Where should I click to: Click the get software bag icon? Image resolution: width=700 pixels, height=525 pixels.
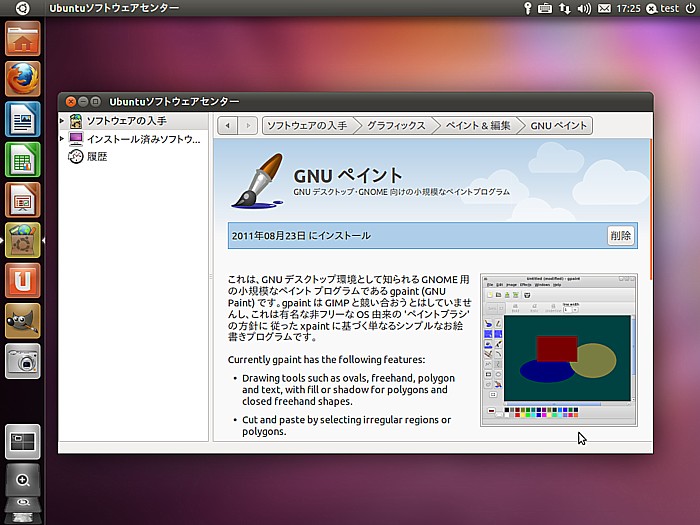(x=76, y=121)
